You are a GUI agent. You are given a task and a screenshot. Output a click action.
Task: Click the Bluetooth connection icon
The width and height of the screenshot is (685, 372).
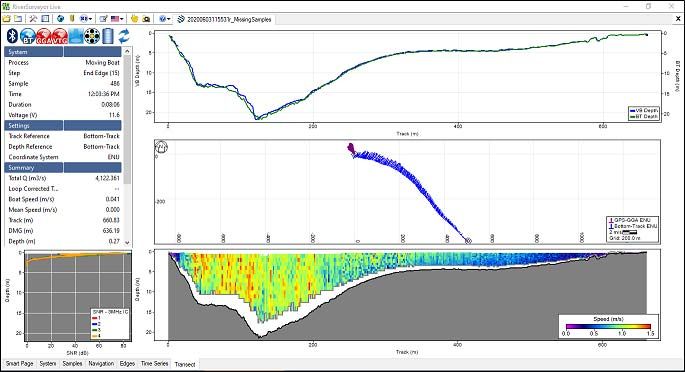click(12, 36)
